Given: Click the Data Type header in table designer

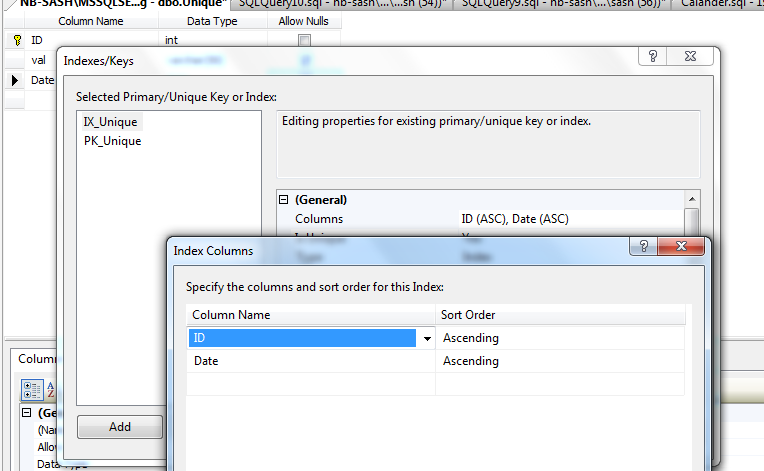Looking at the screenshot, I should (x=212, y=21).
